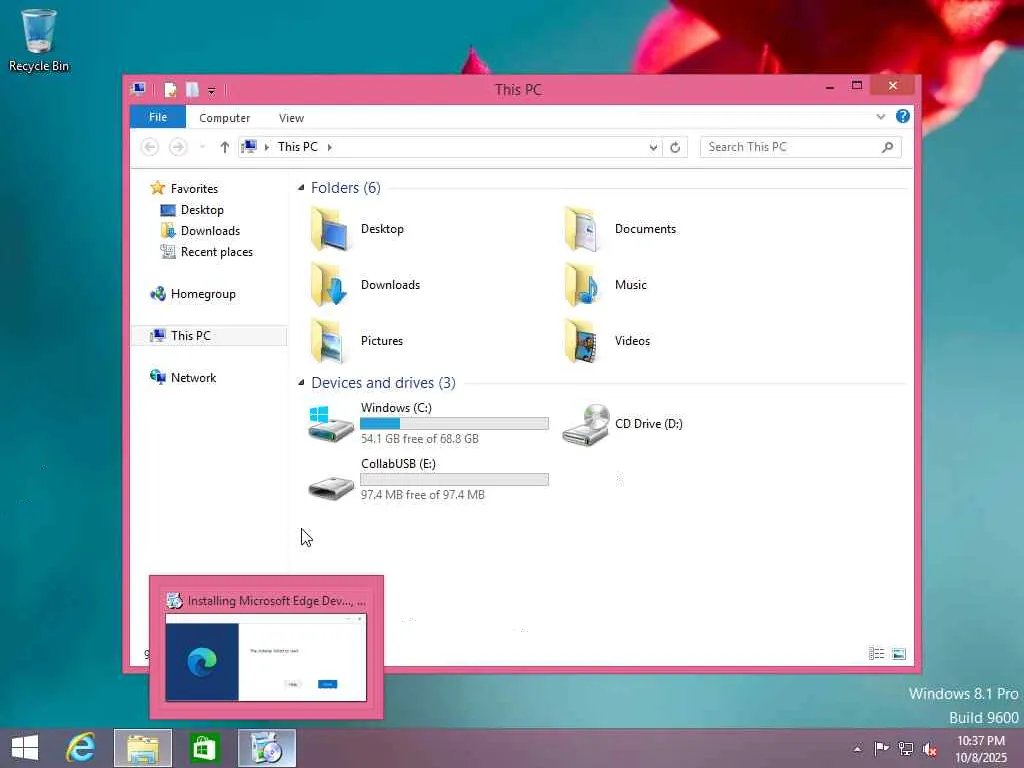
Task: Select the Windows (C:) drive icon
Action: point(331,423)
